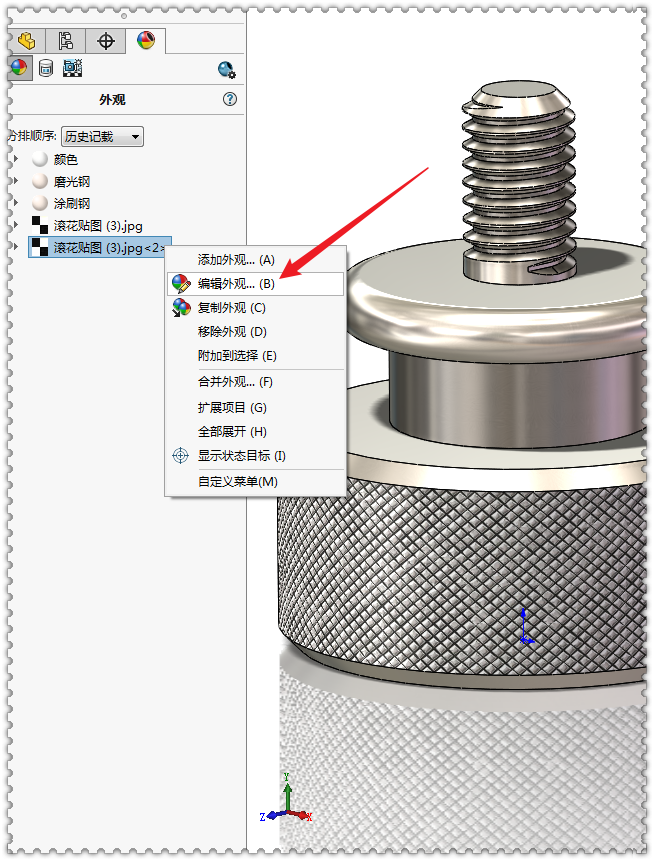Open scene, lights and cameras view icon
Image resolution: width=654 pixels, height=861 pixels.
[x=72, y=68]
